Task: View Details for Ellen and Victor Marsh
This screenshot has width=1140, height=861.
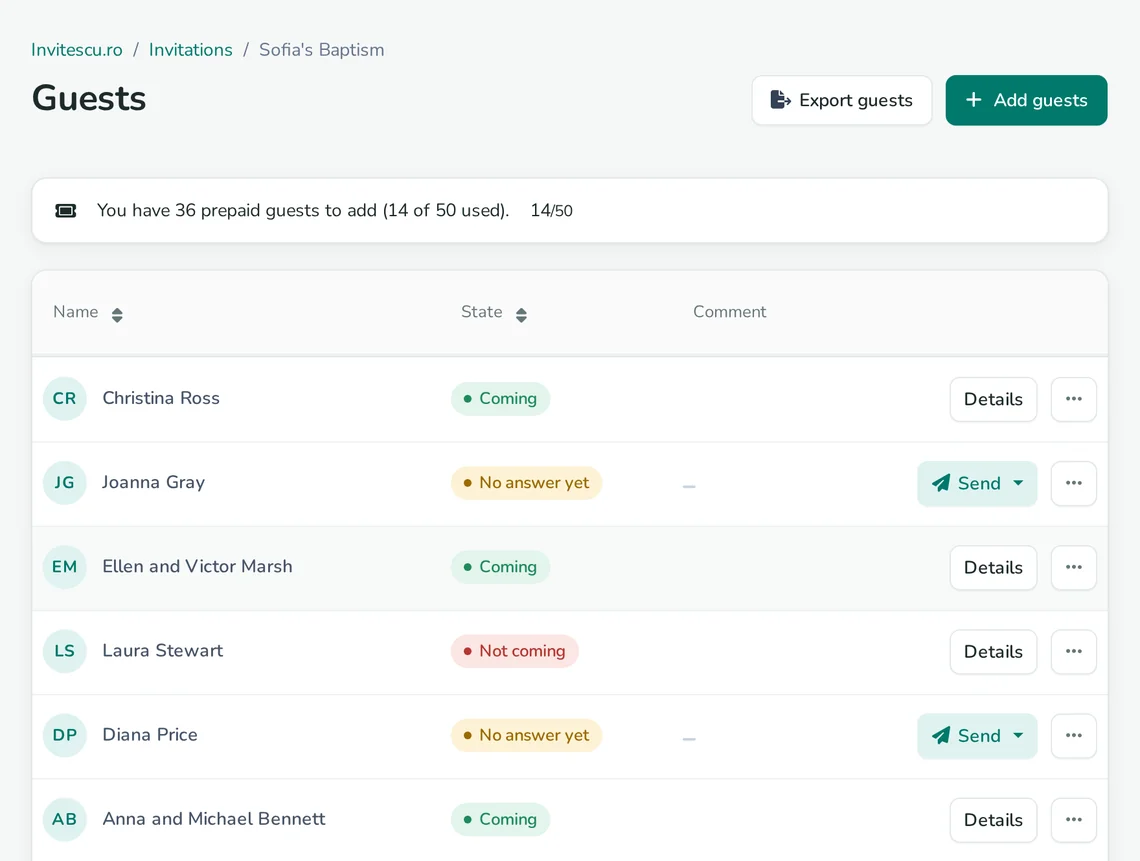Action: pos(993,568)
